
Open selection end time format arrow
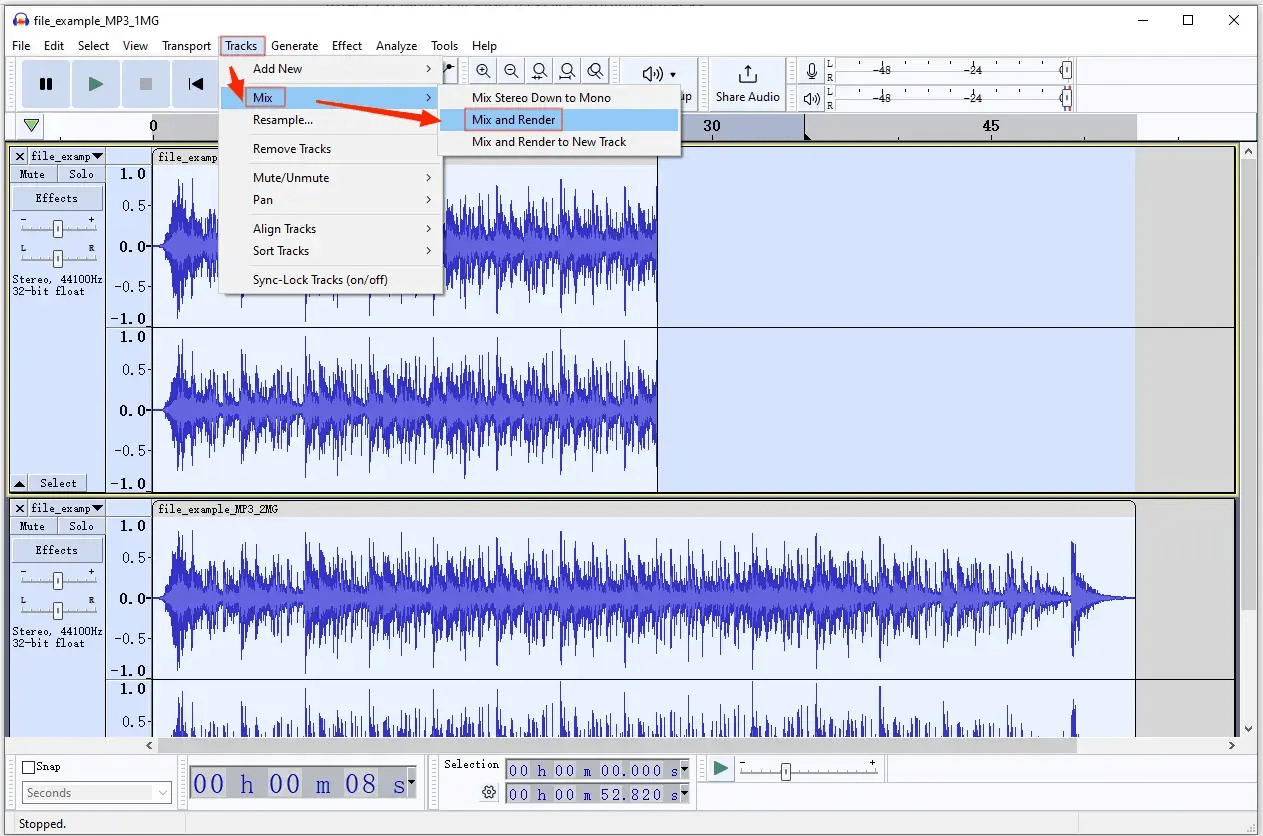click(685, 795)
